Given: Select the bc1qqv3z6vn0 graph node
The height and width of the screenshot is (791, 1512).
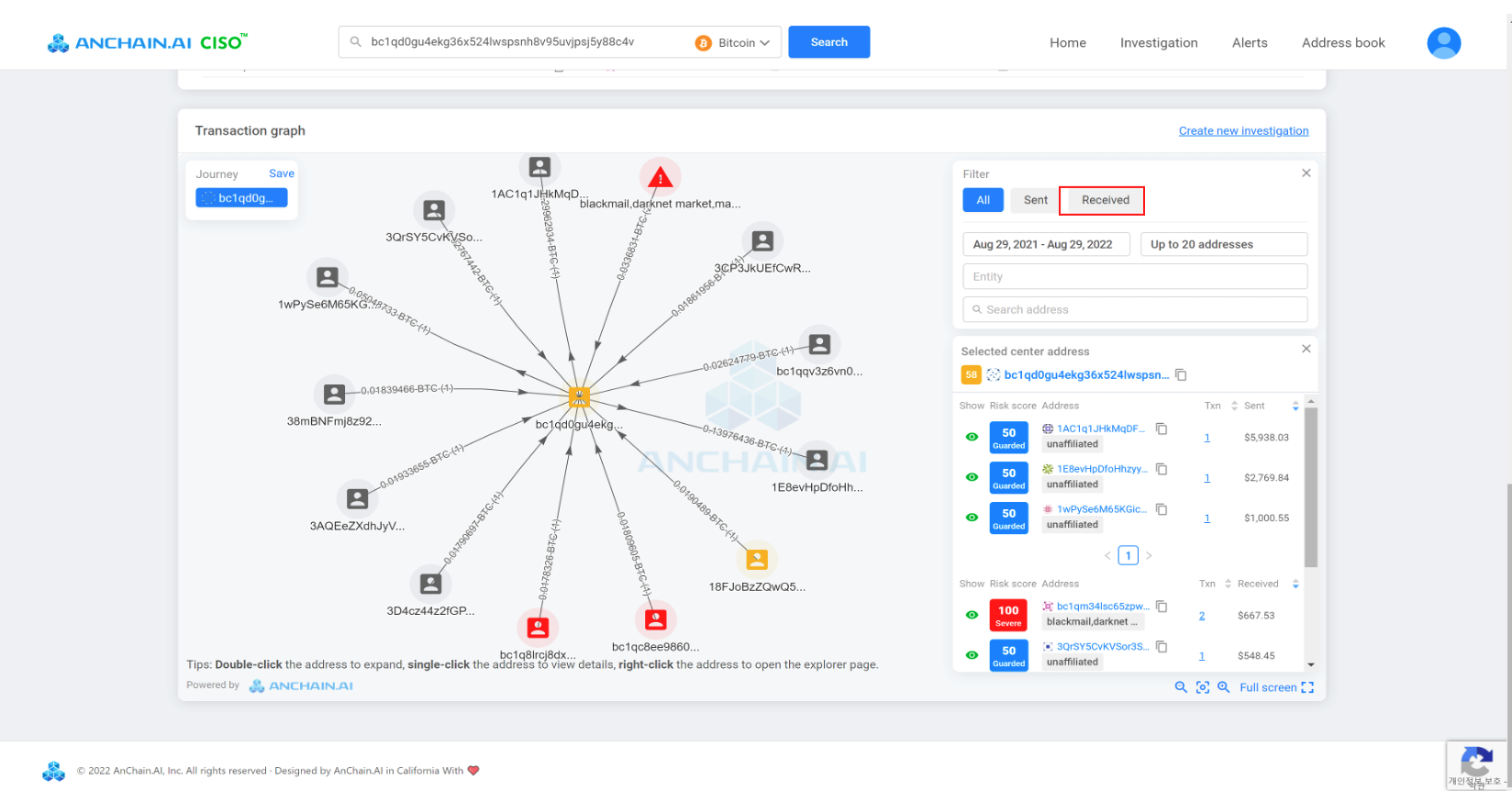Looking at the screenshot, I should pyautogui.click(x=819, y=345).
